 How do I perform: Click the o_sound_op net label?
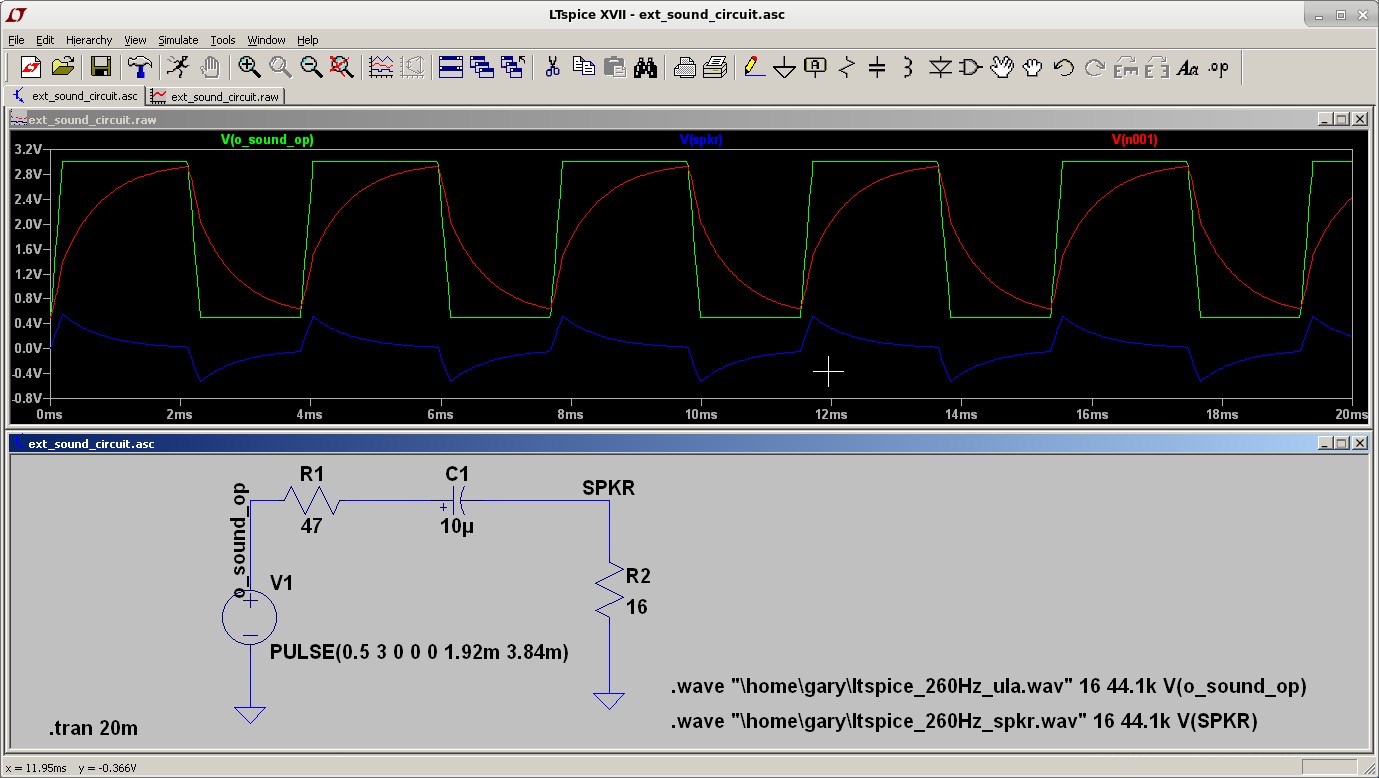240,540
